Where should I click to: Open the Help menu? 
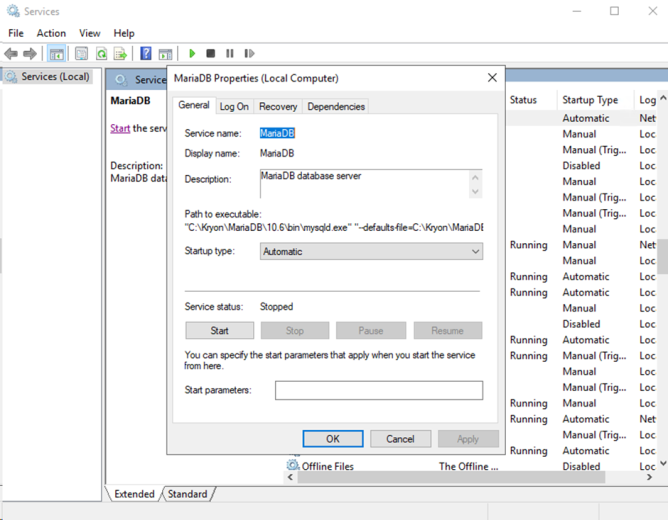124,33
